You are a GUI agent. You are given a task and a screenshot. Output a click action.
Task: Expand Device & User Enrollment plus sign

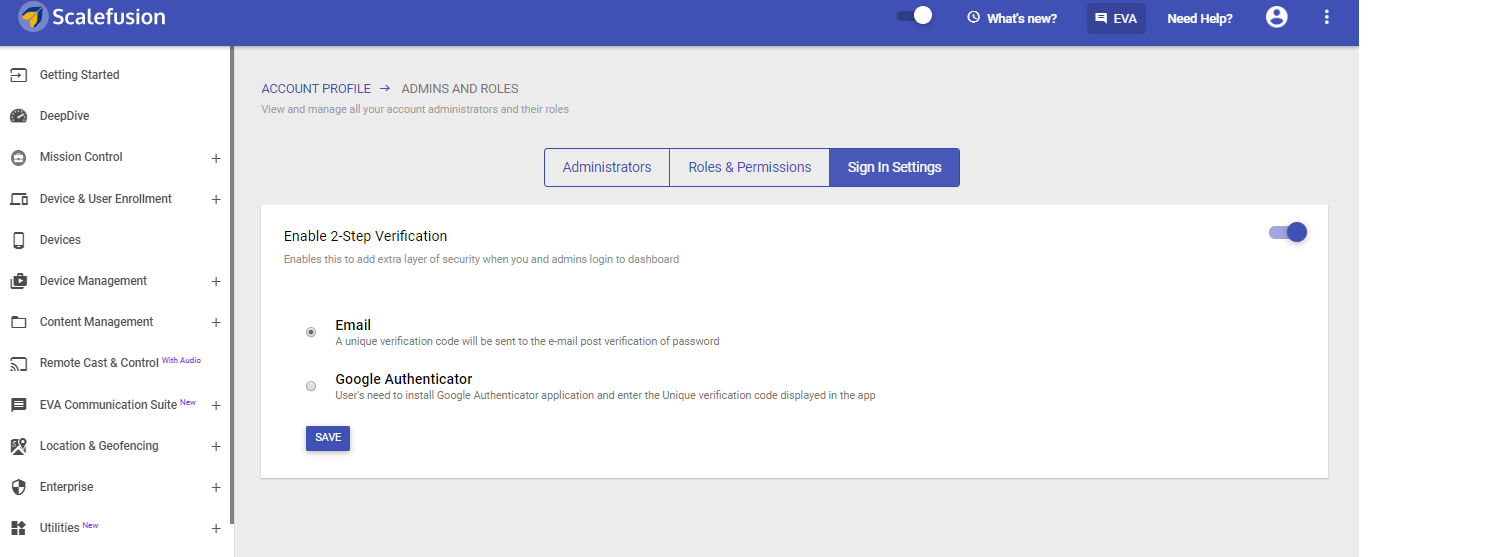tap(216, 200)
